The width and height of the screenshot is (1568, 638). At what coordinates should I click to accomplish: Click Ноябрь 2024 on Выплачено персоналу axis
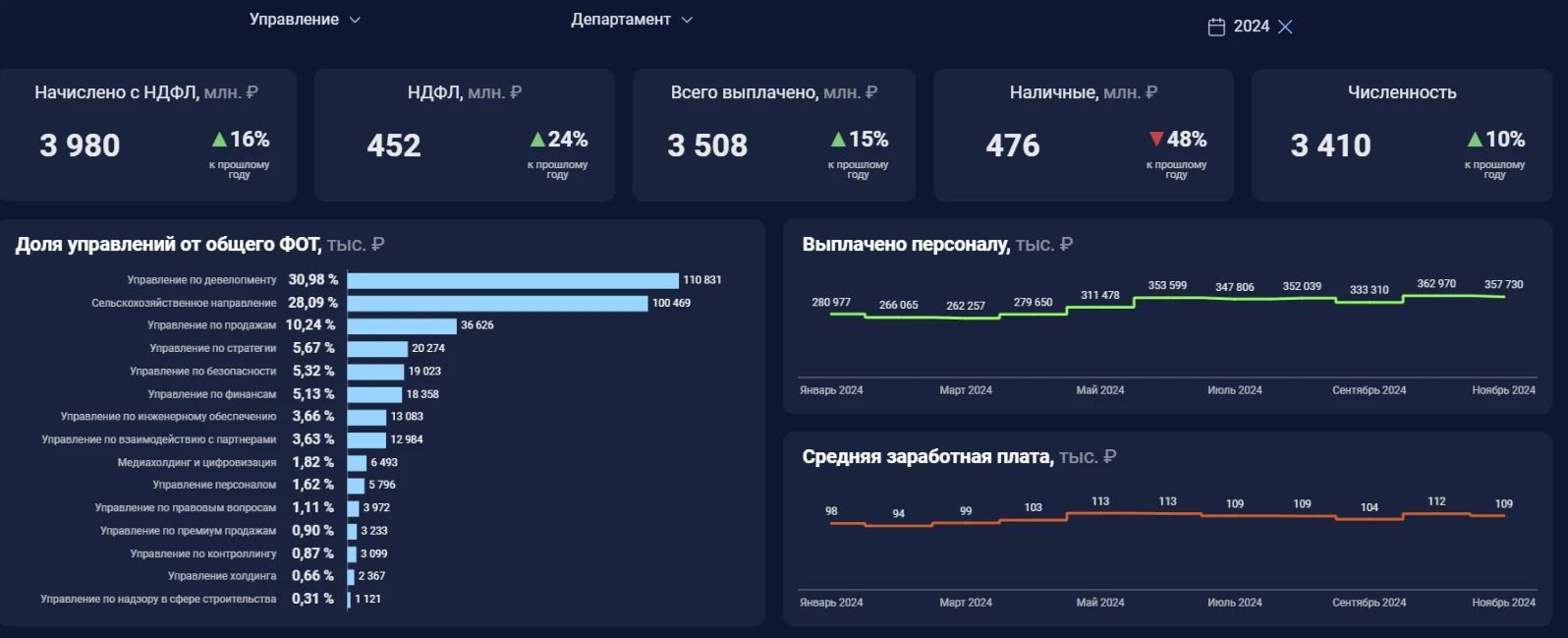point(1503,390)
